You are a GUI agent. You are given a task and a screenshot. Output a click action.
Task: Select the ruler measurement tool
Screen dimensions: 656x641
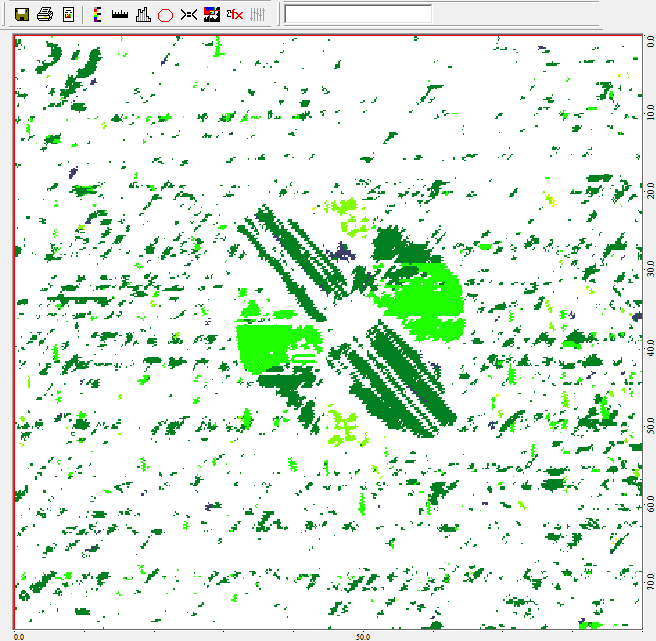tap(119, 14)
